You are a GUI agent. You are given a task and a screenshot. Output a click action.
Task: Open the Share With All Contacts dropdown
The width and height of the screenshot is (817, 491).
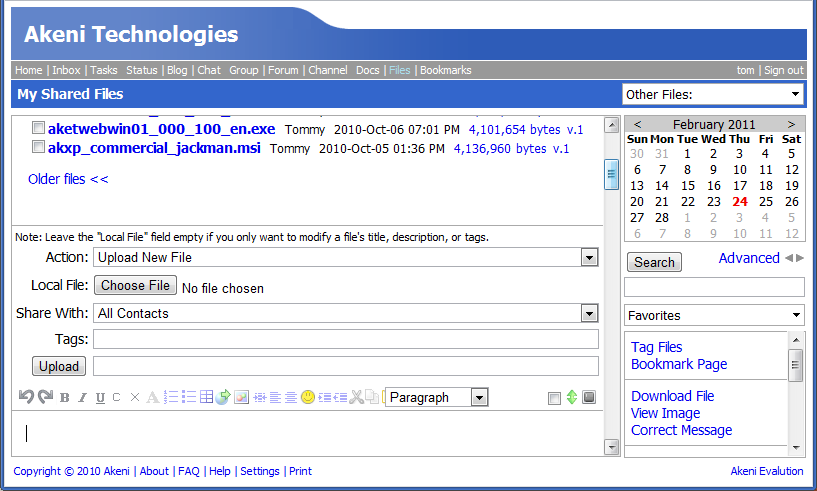[345, 313]
